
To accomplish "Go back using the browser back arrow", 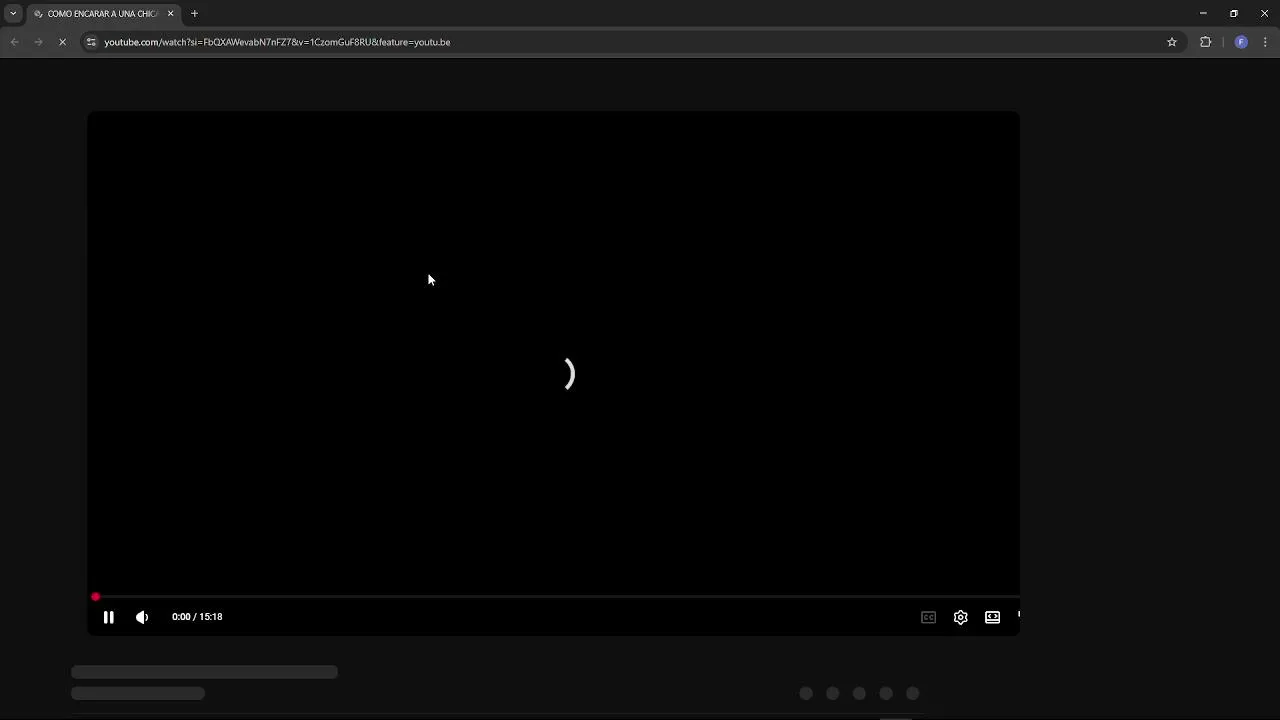I will pos(14,42).
